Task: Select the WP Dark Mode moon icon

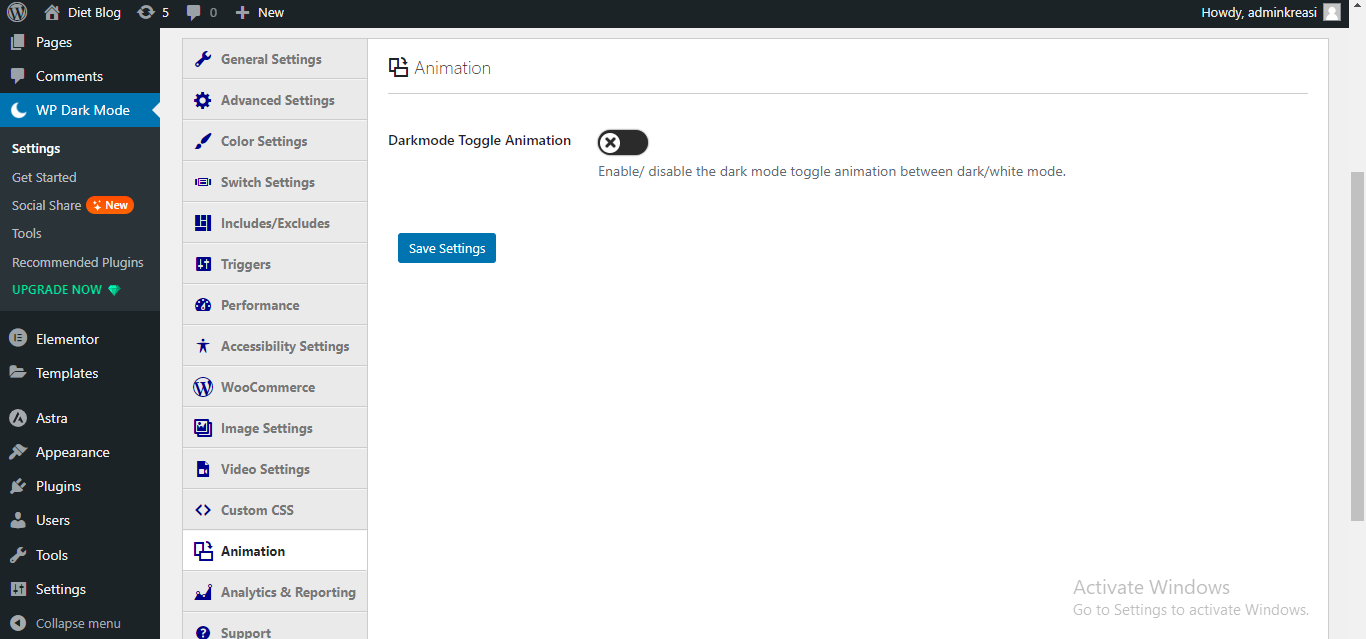Action: point(20,110)
